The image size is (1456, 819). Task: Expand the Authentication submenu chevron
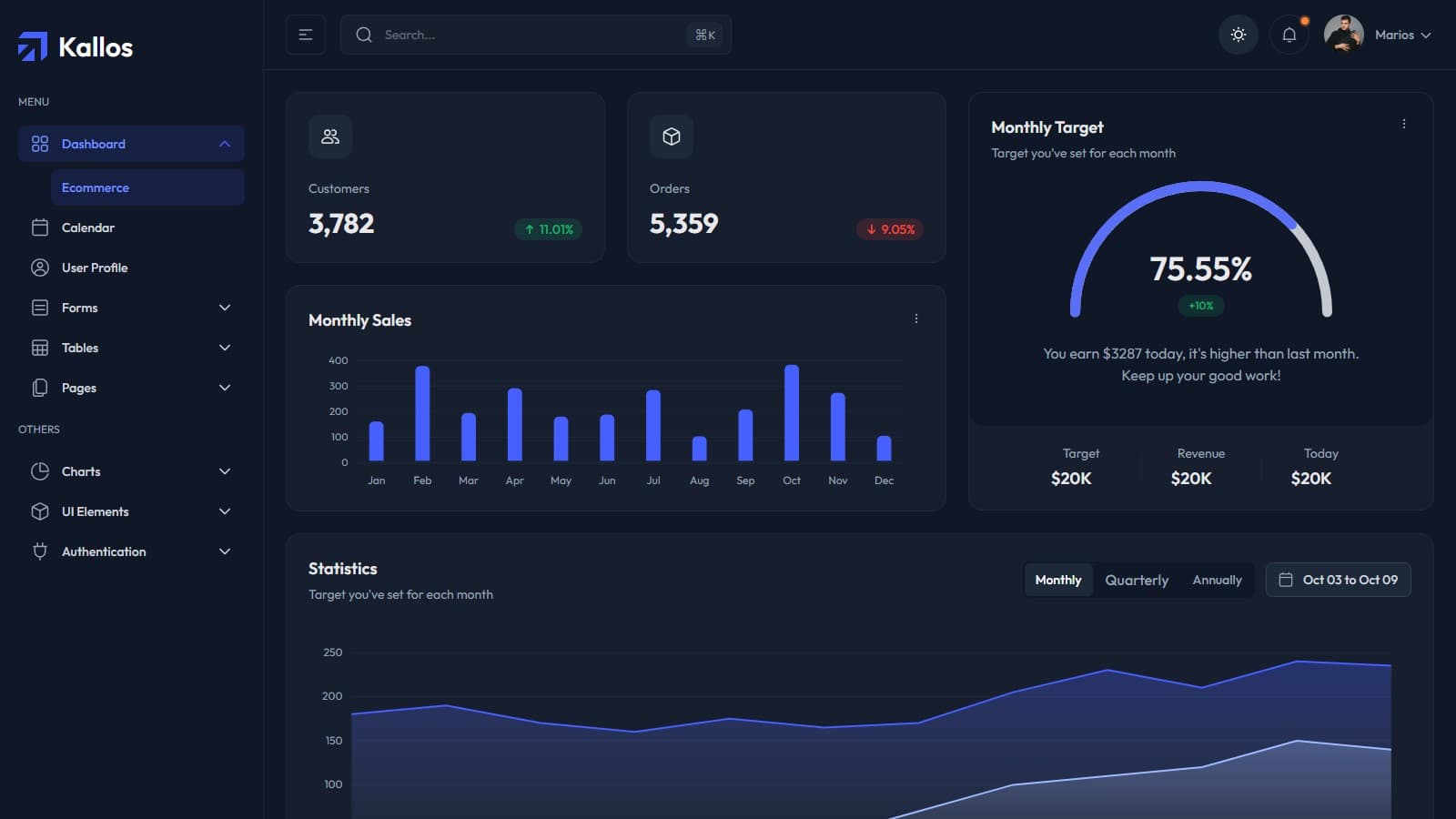pyautogui.click(x=225, y=551)
